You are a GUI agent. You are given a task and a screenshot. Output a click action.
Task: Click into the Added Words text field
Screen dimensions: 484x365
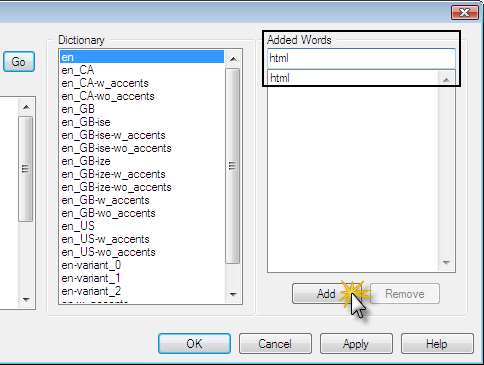click(x=361, y=58)
